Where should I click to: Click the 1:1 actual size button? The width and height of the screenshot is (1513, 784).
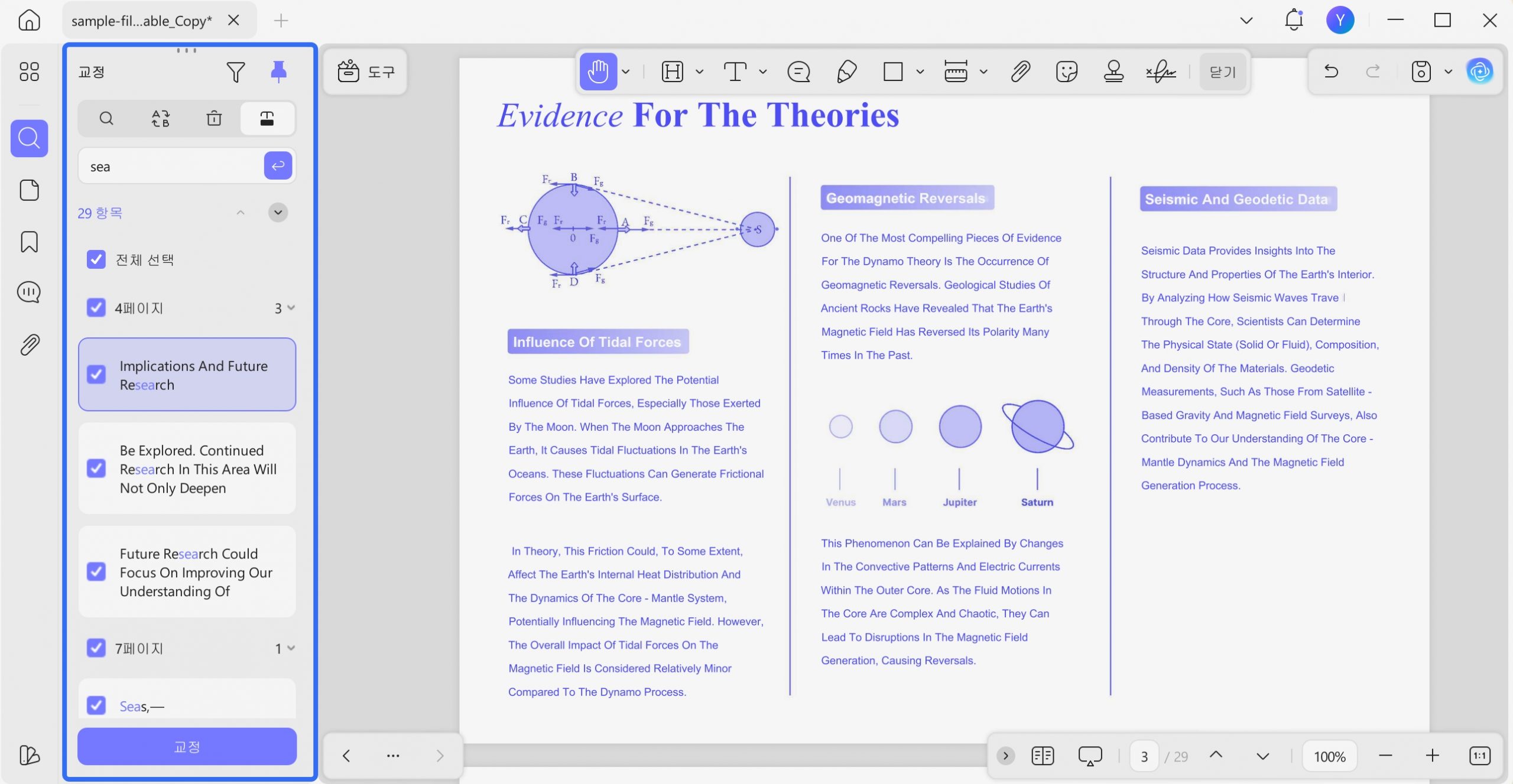point(1480,756)
